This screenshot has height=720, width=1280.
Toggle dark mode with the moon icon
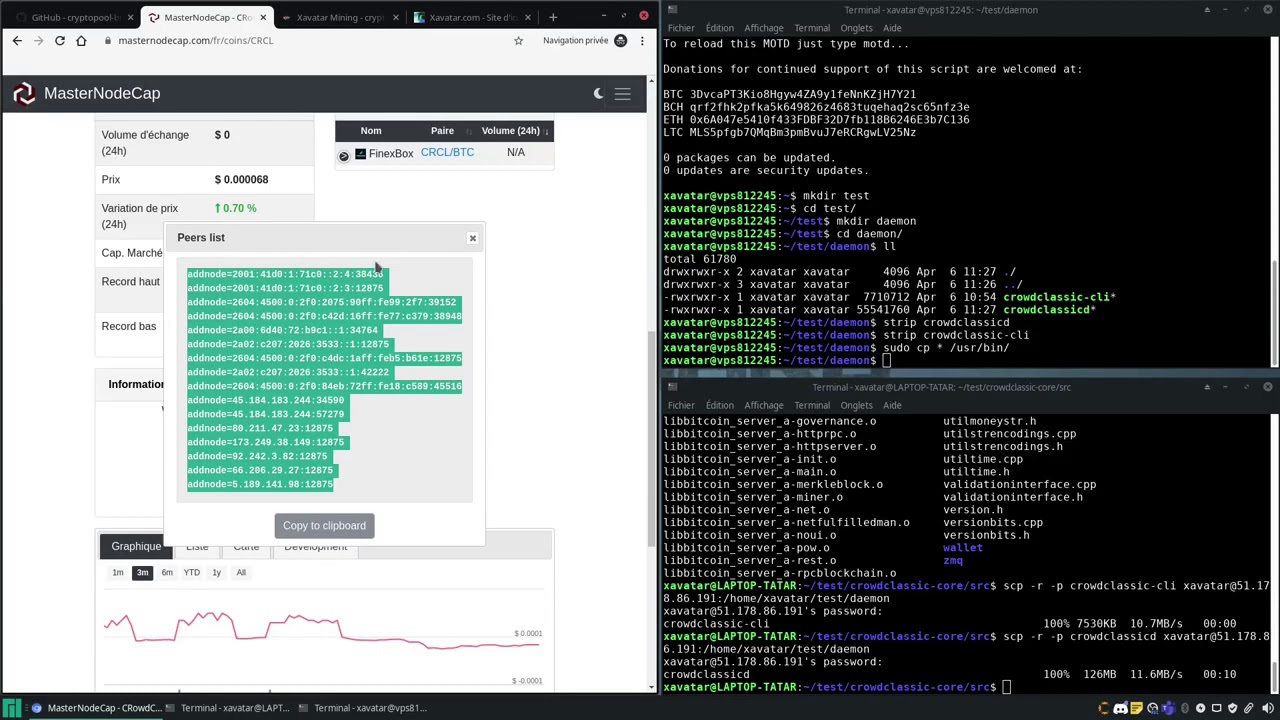coord(598,93)
